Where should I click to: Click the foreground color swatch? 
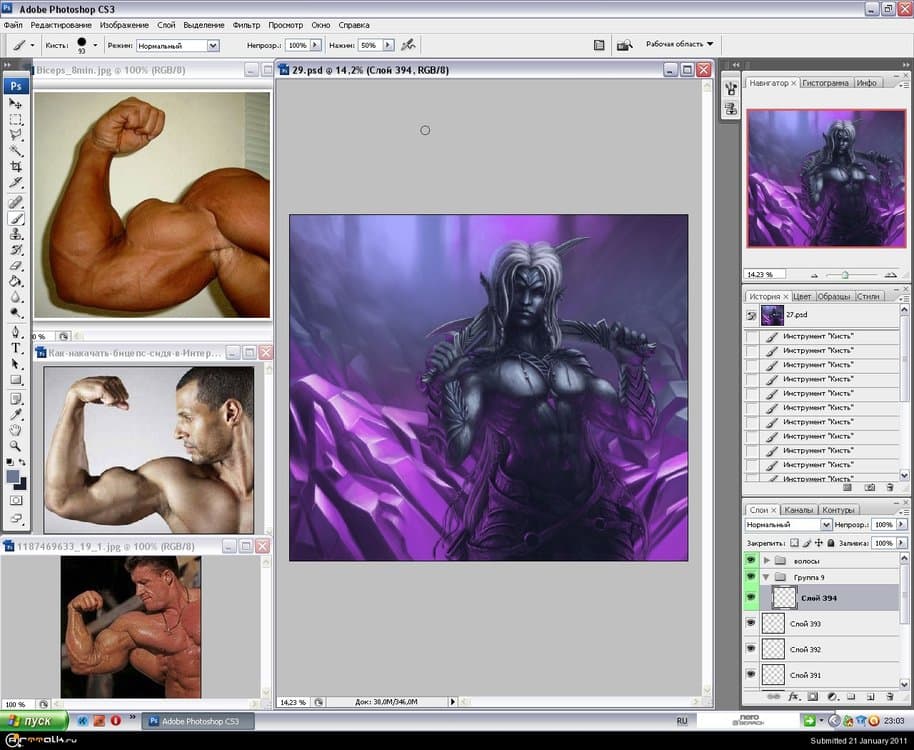click(x=14, y=476)
